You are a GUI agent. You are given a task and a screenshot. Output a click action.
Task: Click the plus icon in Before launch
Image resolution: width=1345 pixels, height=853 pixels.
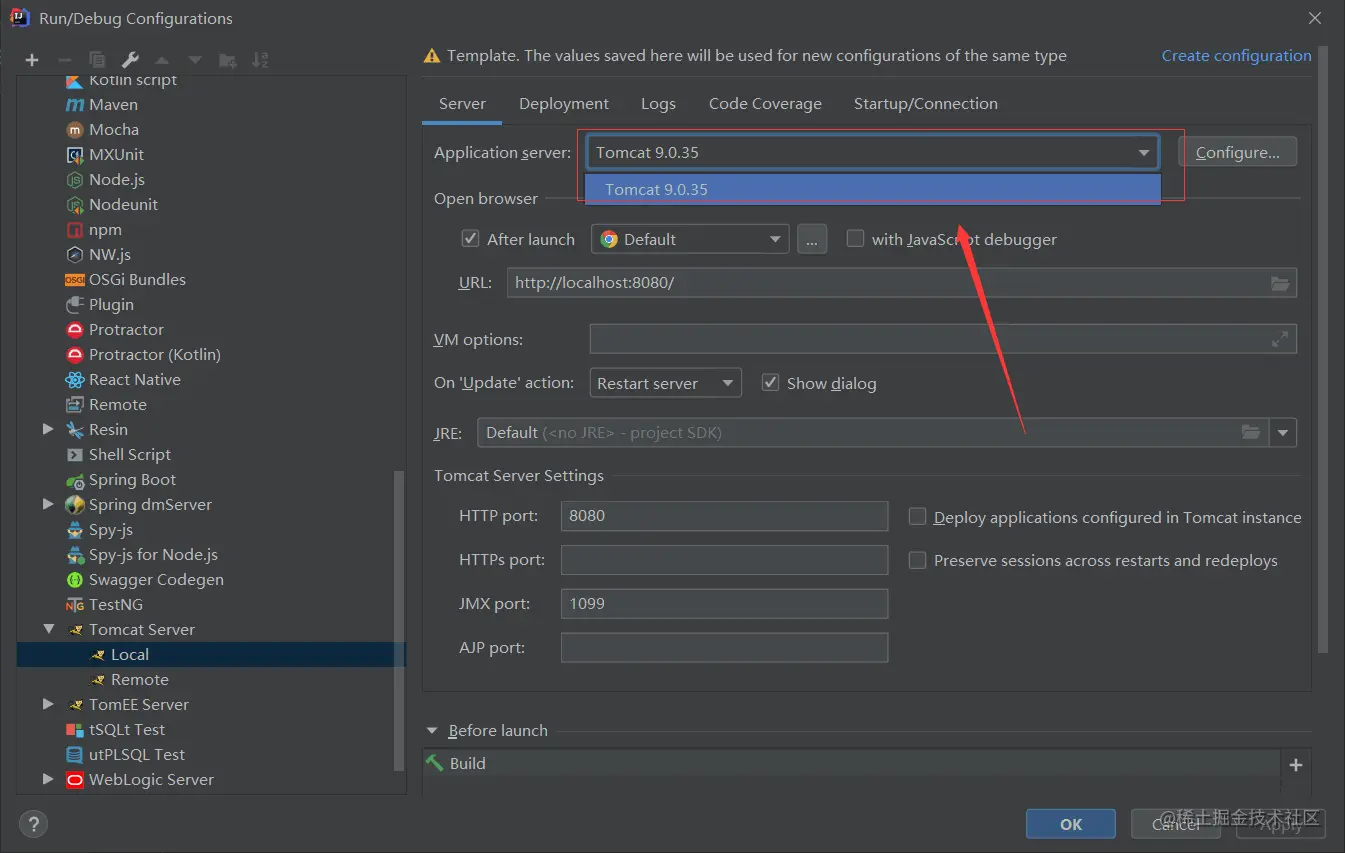[1296, 765]
